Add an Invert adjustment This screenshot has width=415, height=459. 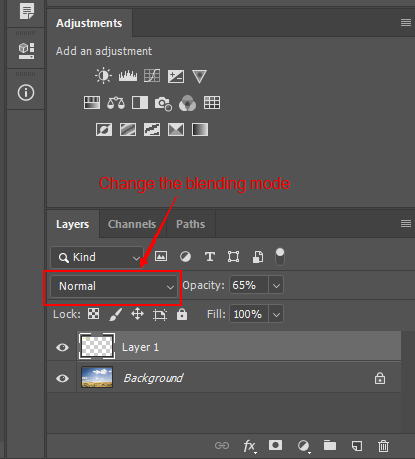coord(104,129)
